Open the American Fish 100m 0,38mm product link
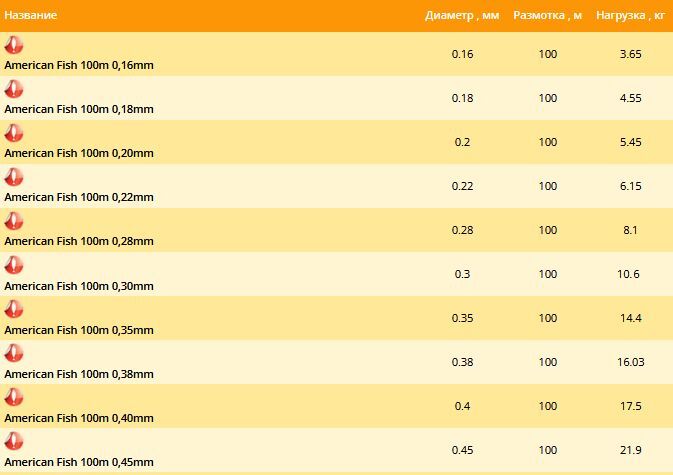 79,374
